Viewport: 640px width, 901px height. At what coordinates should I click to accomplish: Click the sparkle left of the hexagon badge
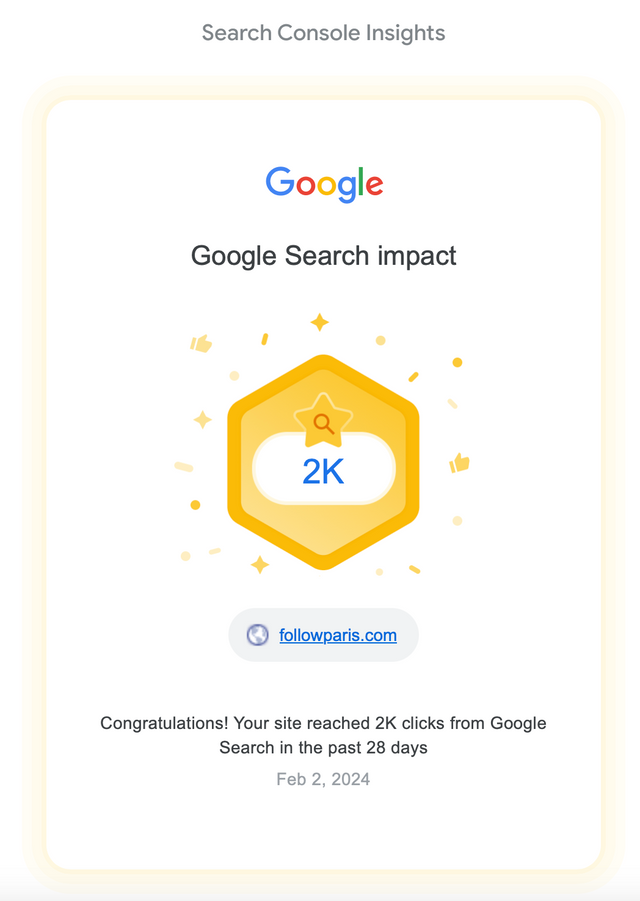click(x=202, y=419)
